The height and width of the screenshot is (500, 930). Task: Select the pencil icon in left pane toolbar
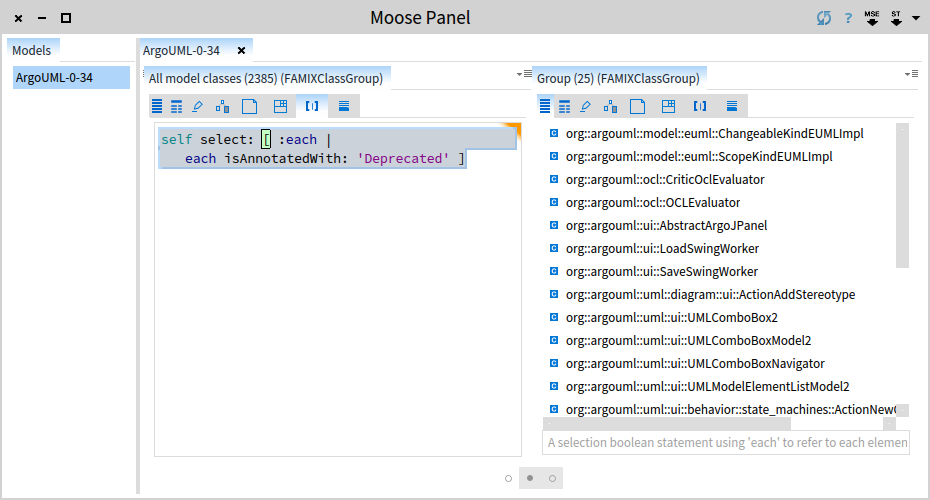(x=198, y=106)
